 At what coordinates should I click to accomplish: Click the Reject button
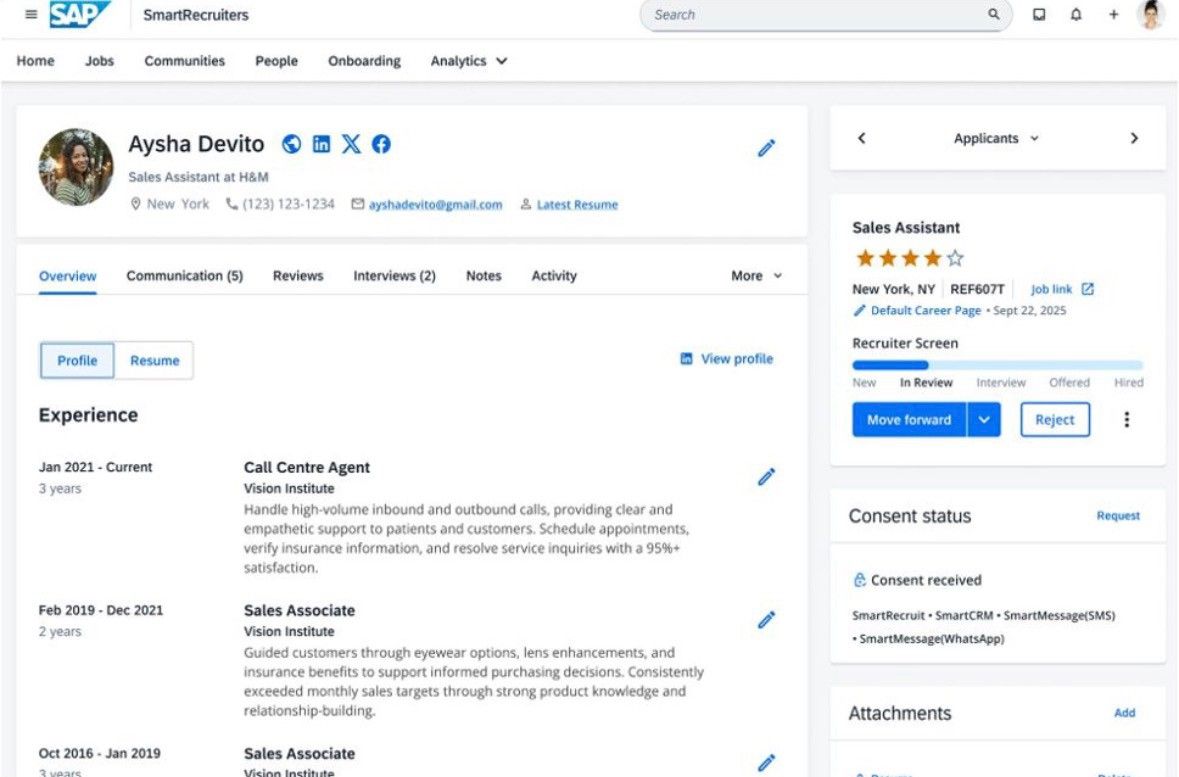(x=1054, y=420)
